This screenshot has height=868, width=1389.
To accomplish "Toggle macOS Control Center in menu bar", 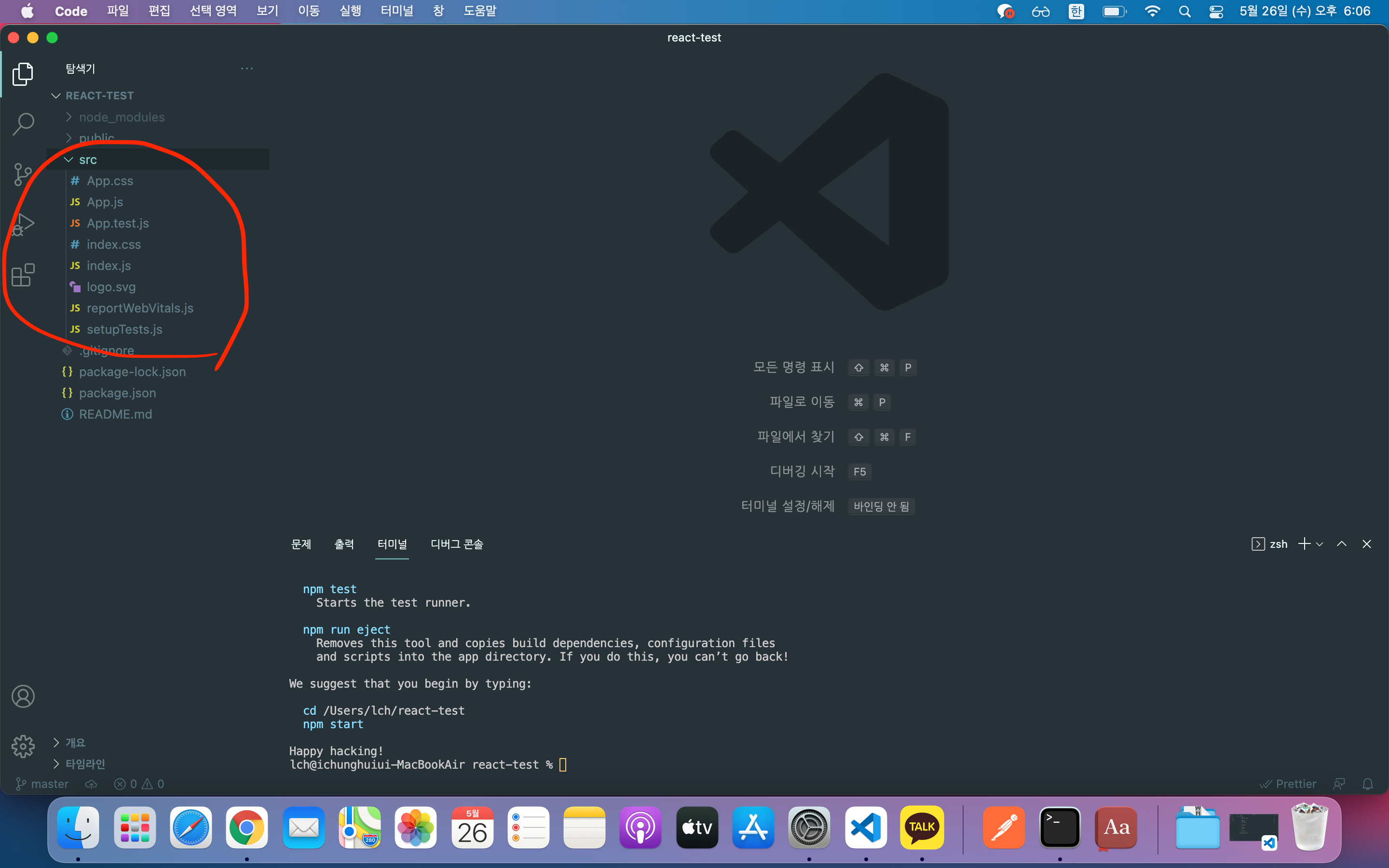I will pos(1216,12).
